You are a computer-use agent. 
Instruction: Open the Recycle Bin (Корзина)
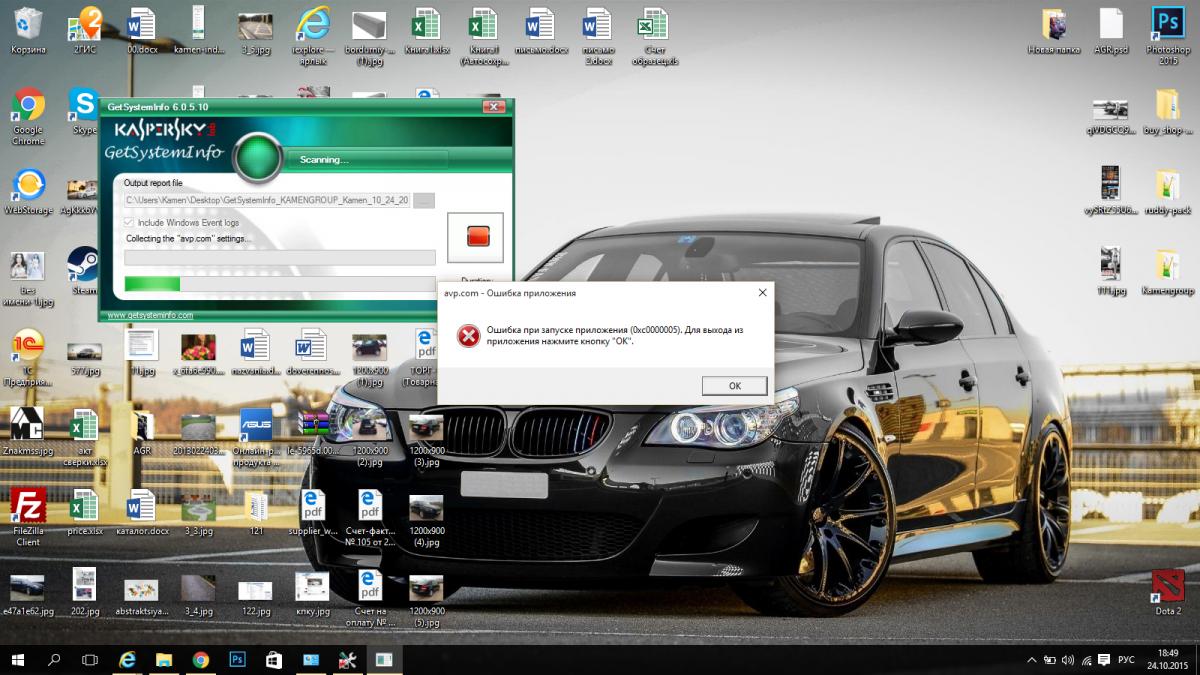tap(27, 25)
